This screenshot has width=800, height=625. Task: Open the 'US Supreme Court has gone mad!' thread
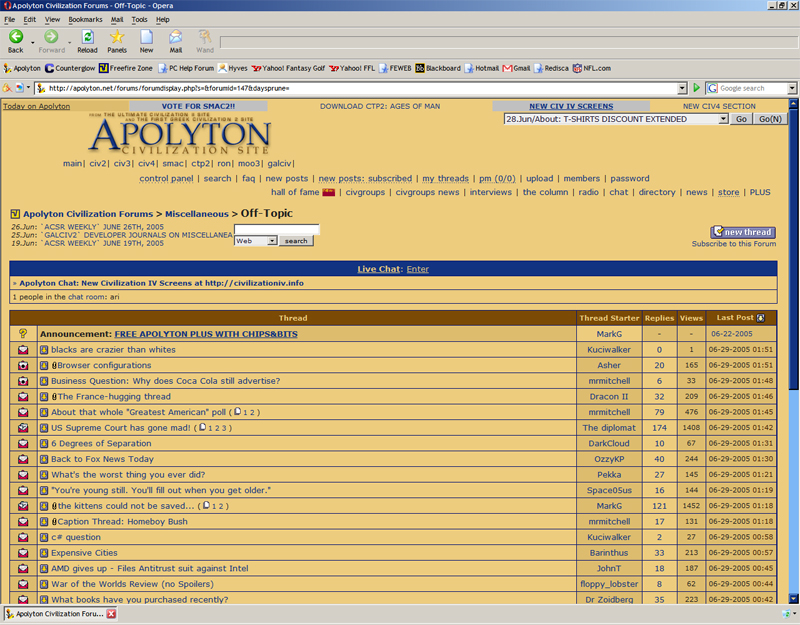point(120,428)
